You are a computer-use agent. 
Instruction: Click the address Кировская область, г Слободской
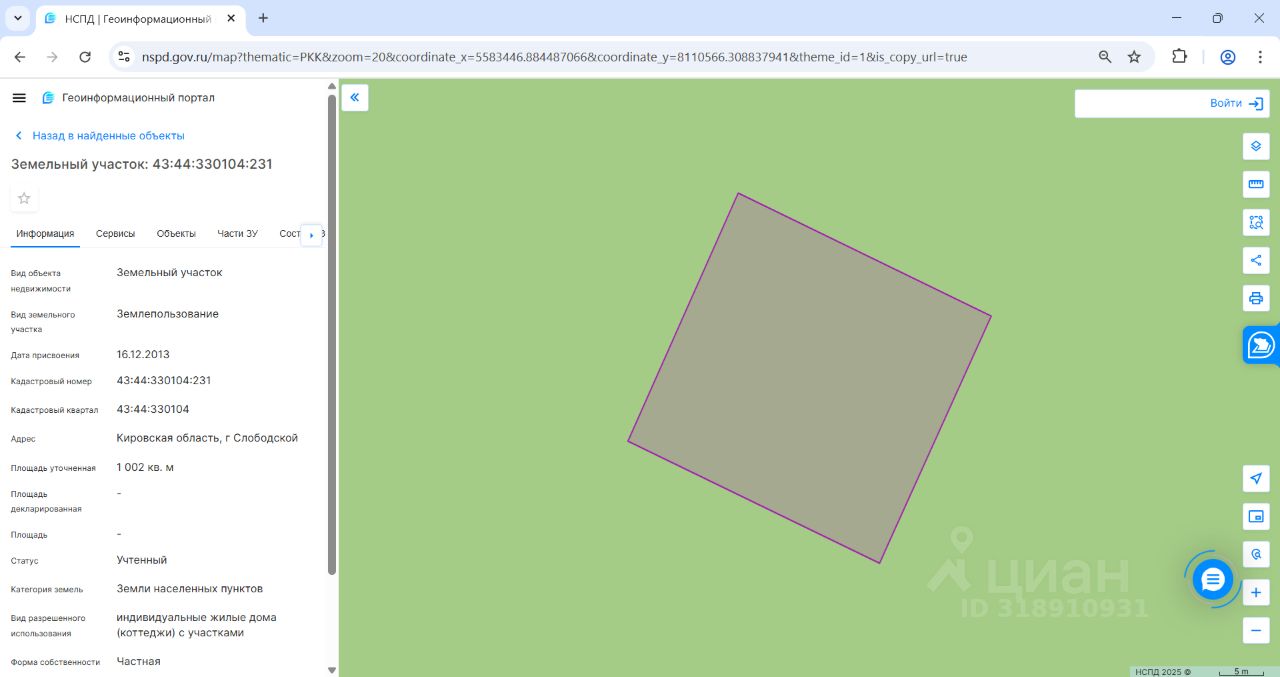pyautogui.click(x=207, y=438)
